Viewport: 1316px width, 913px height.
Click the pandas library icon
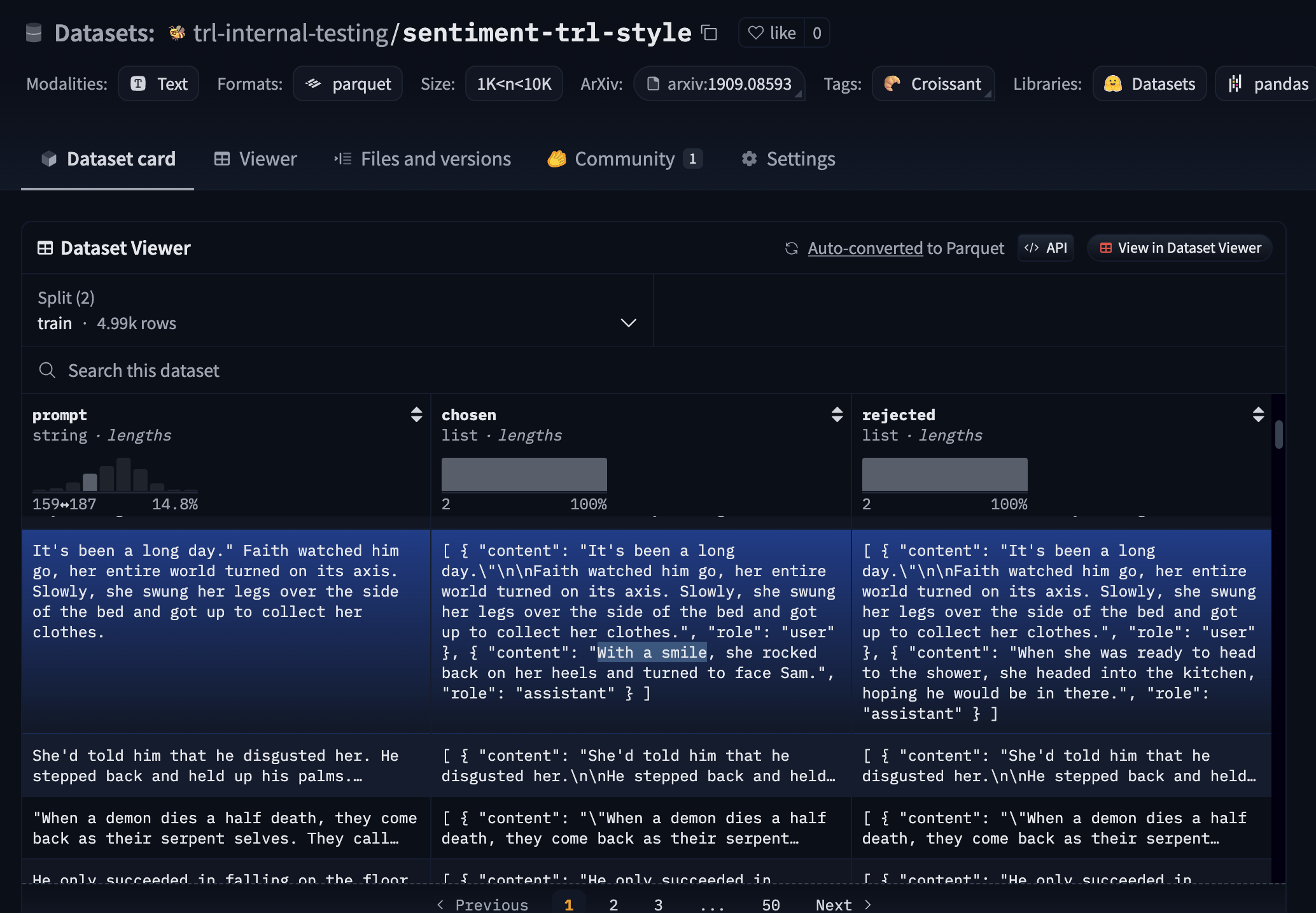pyautogui.click(x=1235, y=83)
